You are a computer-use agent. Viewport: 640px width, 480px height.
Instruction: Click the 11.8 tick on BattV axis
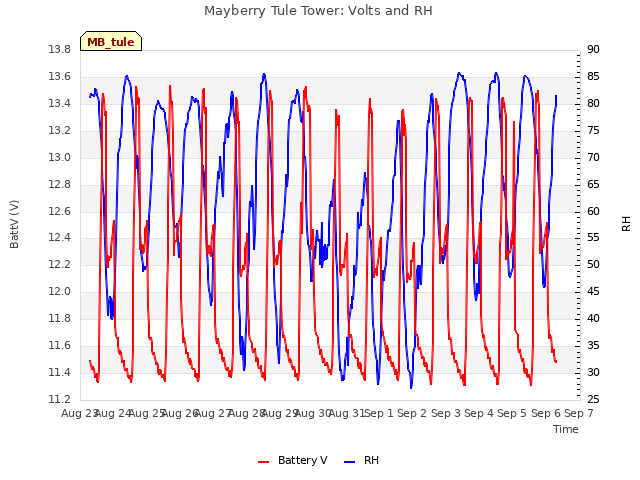pos(59,318)
